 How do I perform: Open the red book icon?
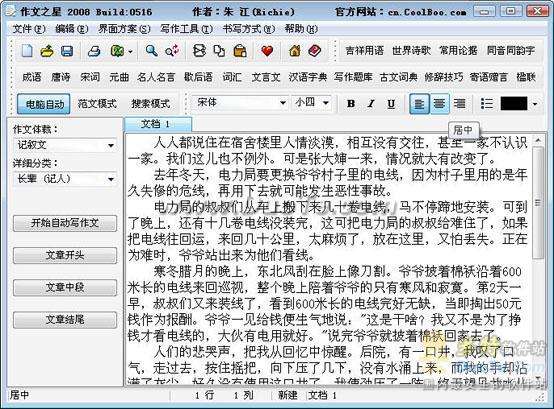click(x=314, y=51)
